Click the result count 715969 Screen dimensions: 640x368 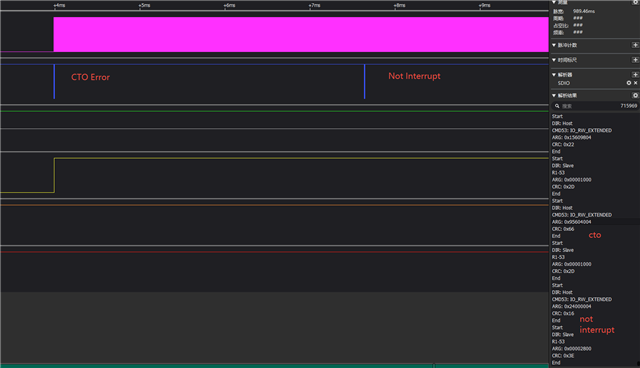[x=629, y=106]
